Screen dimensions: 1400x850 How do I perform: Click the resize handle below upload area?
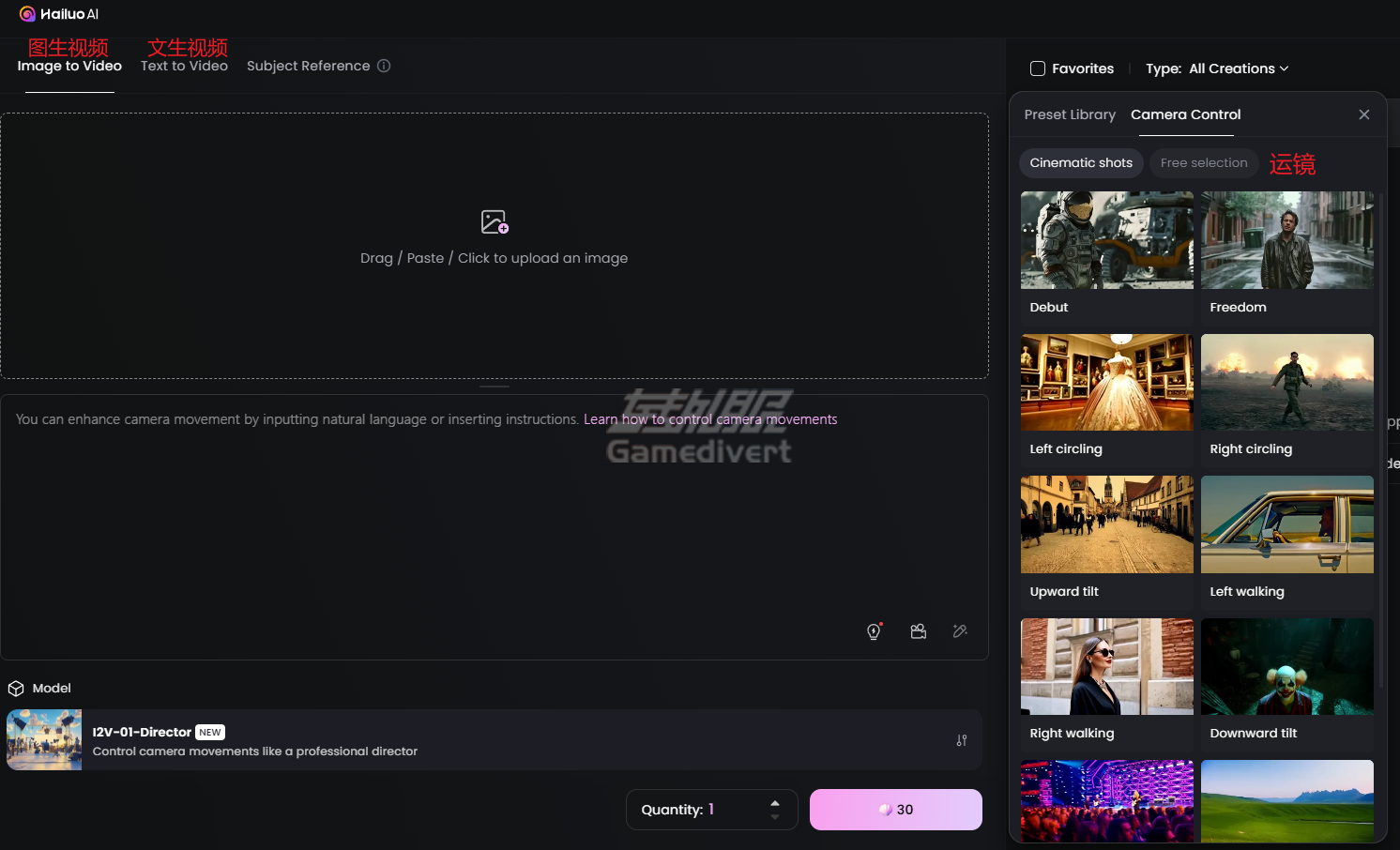pos(495,387)
